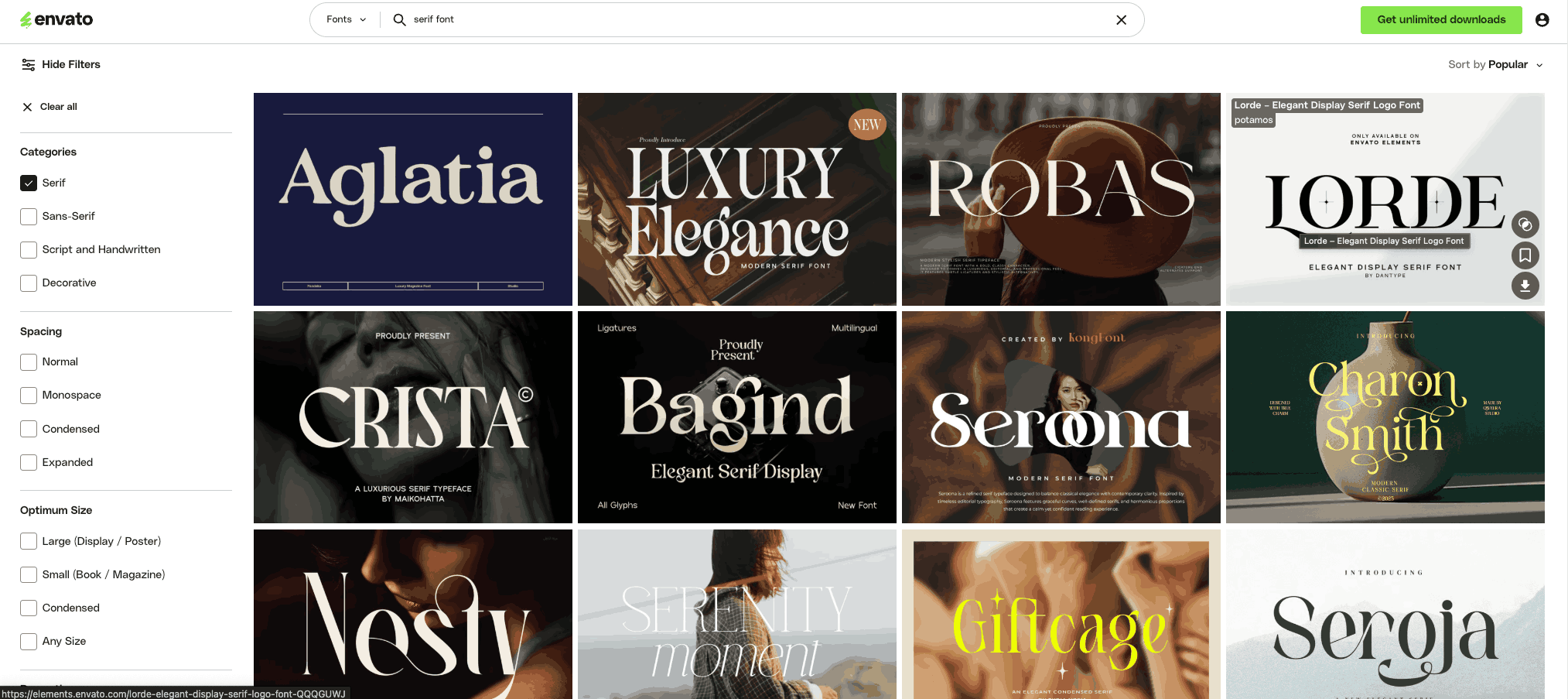The height and width of the screenshot is (699, 1568).
Task: Select the potamos author tag on Lorde card
Action: point(1252,119)
